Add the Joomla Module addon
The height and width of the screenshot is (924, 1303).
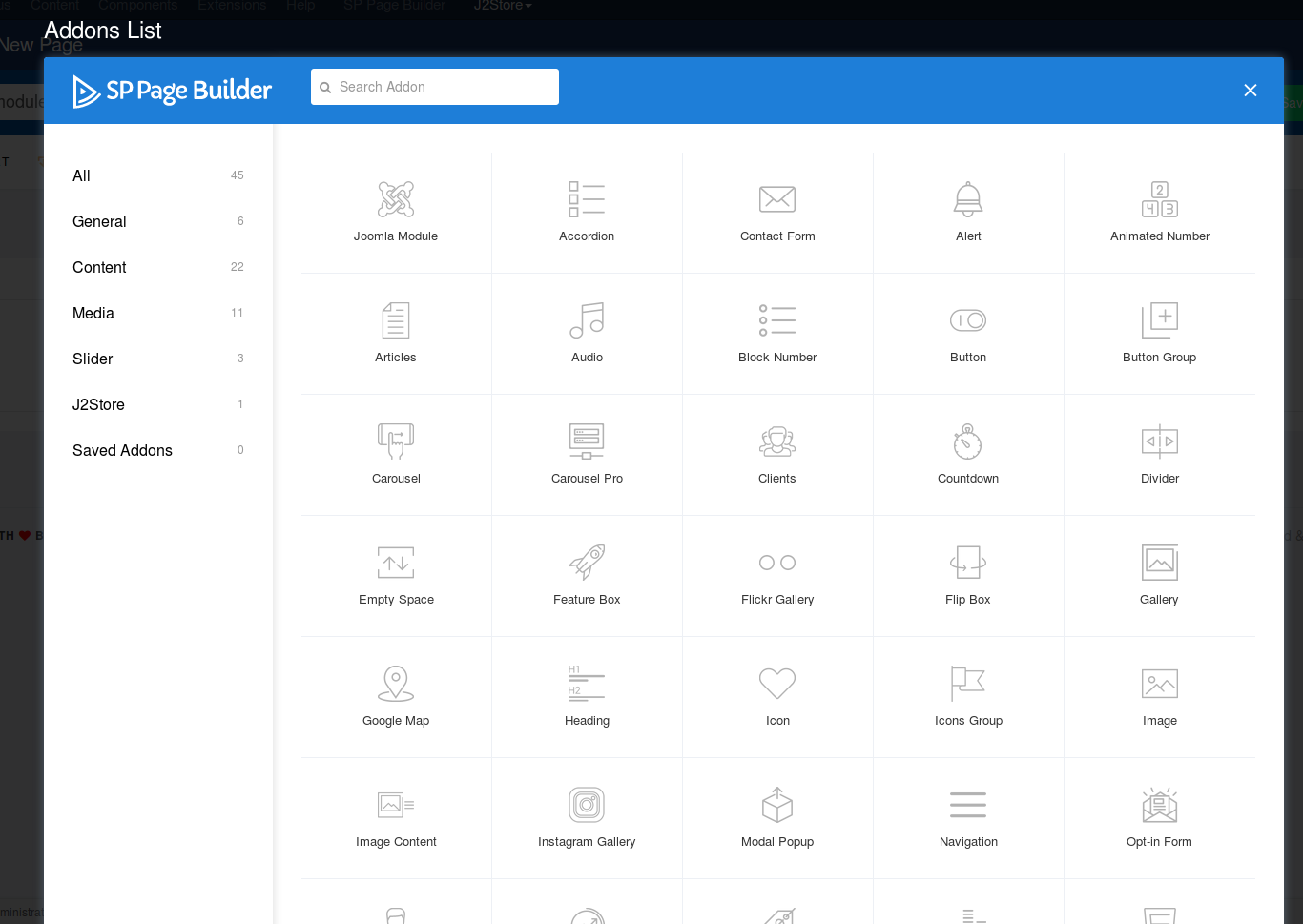tap(396, 213)
